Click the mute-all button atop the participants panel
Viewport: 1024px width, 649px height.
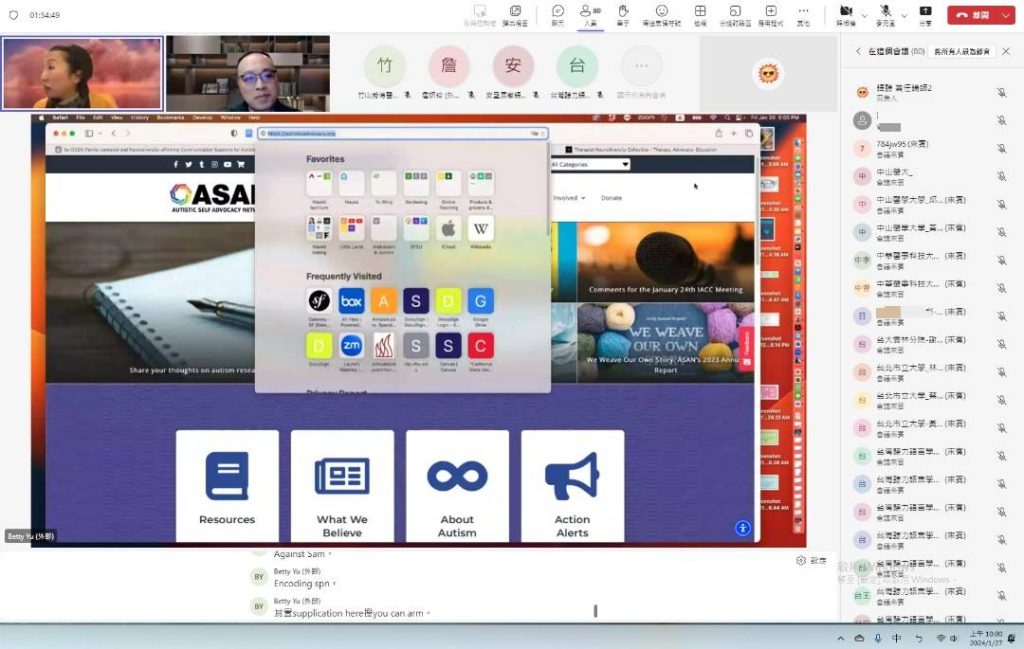coord(964,51)
